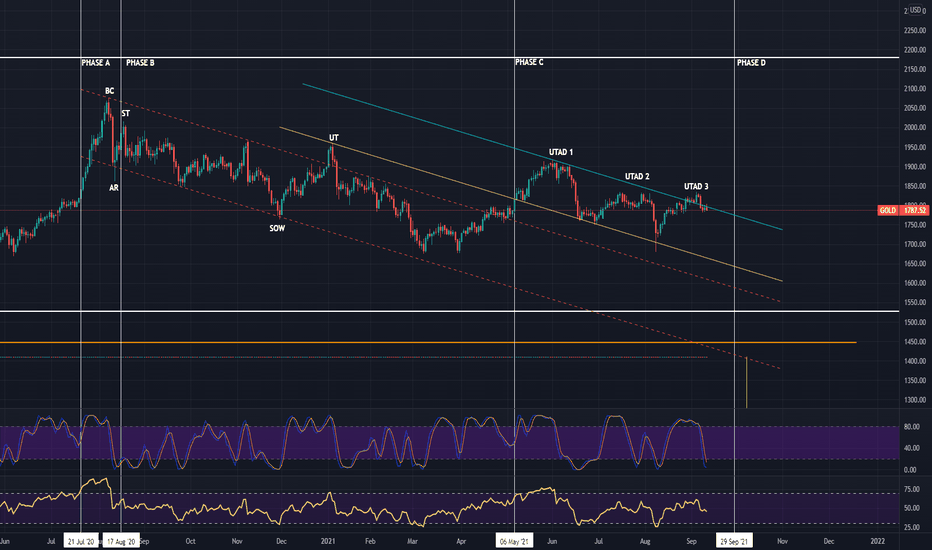The width and height of the screenshot is (932, 550).
Task: Select the UTAD 2 label
Action: 637,177
